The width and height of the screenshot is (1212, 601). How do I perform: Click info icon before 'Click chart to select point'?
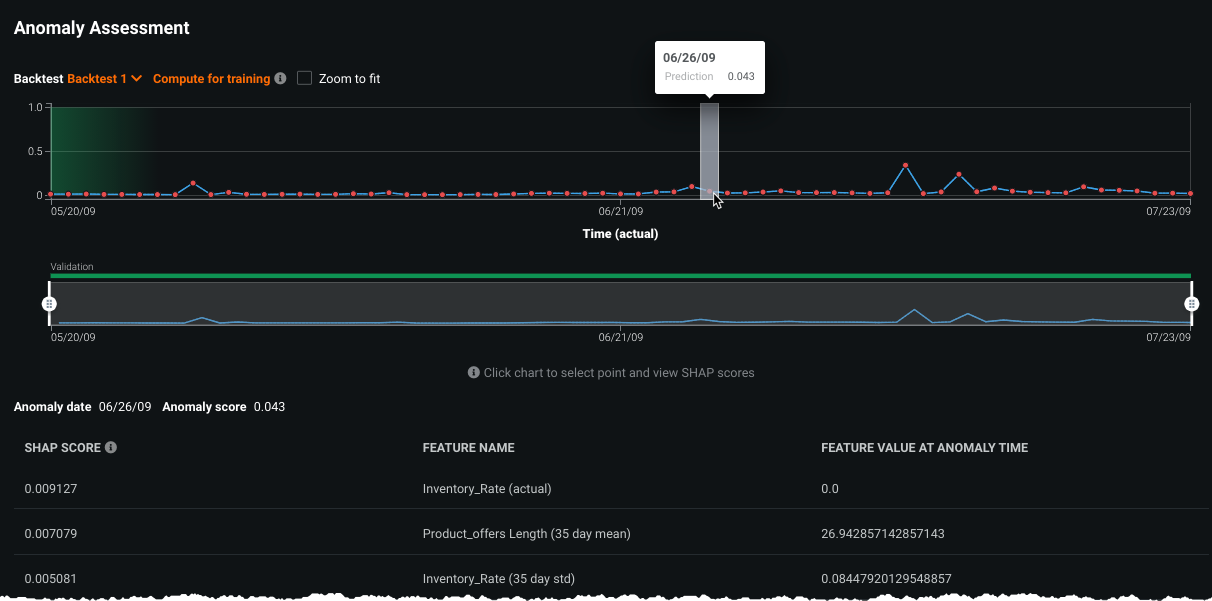coord(474,372)
